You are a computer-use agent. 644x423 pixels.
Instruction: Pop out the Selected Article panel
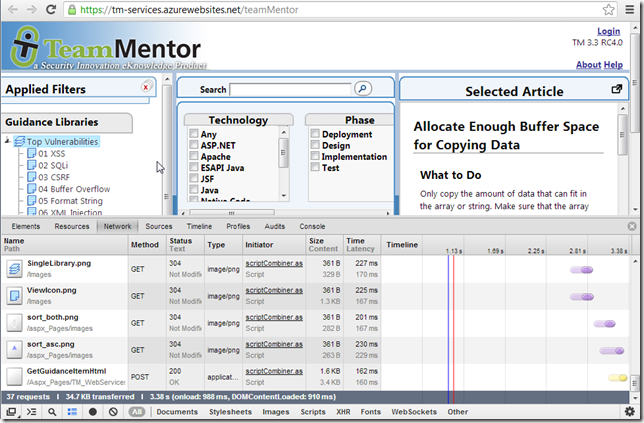[x=617, y=90]
